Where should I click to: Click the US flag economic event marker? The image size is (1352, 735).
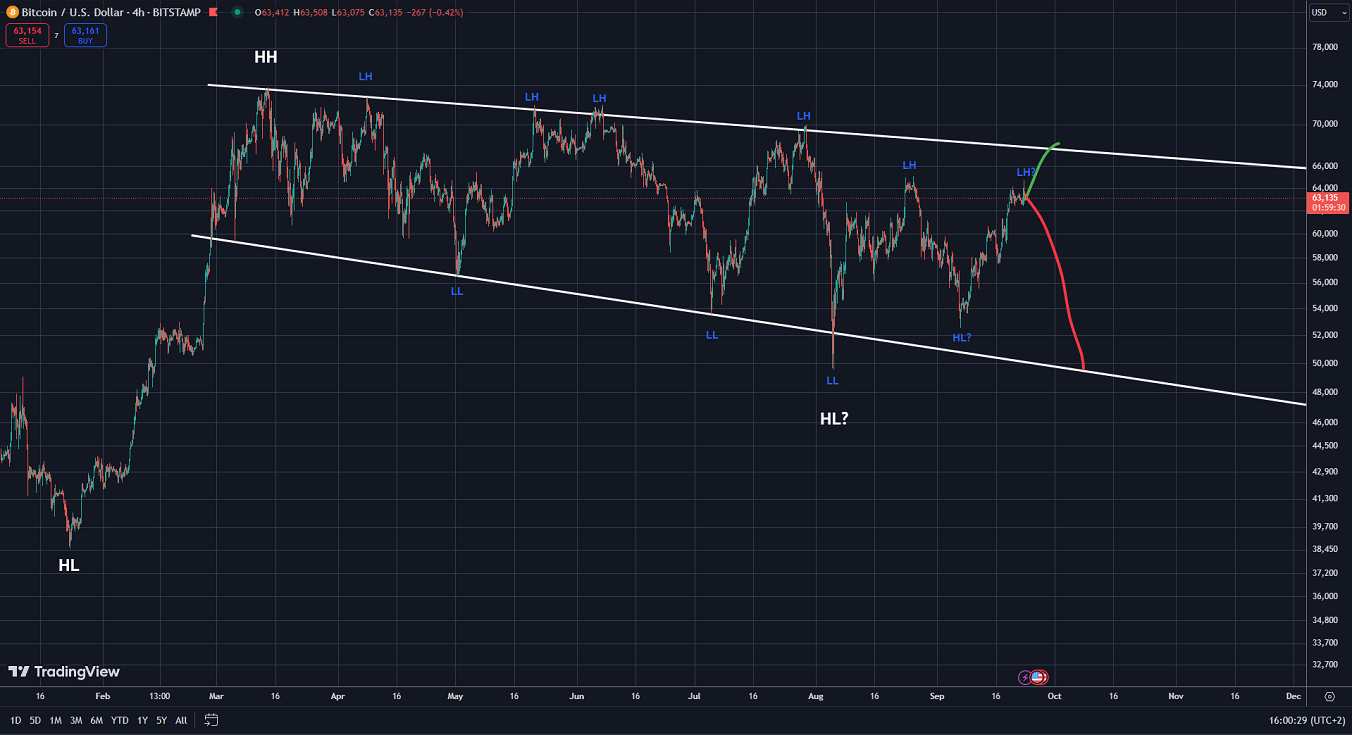[x=1039, y=677]
